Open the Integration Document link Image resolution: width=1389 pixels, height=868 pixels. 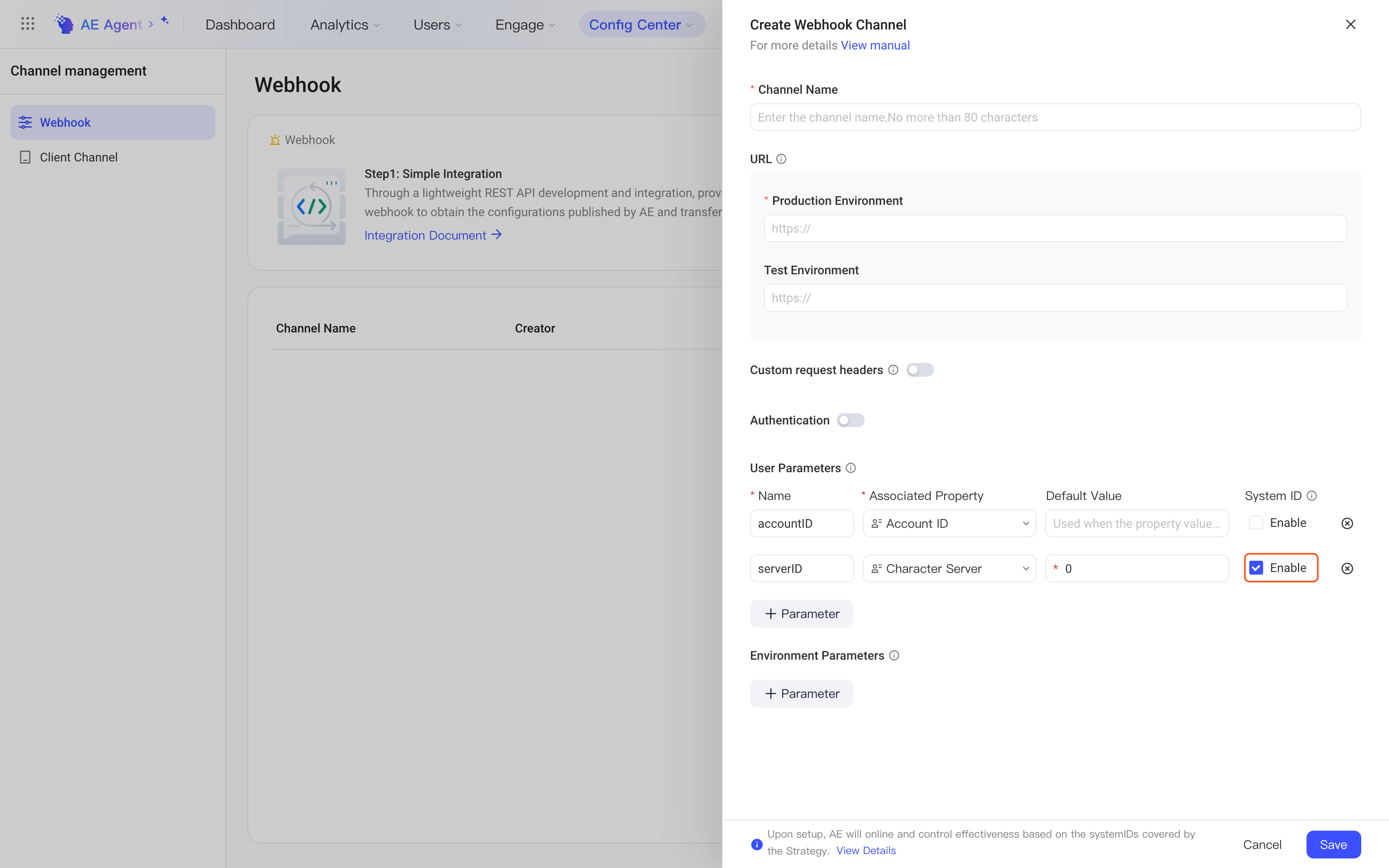point(425,235)
